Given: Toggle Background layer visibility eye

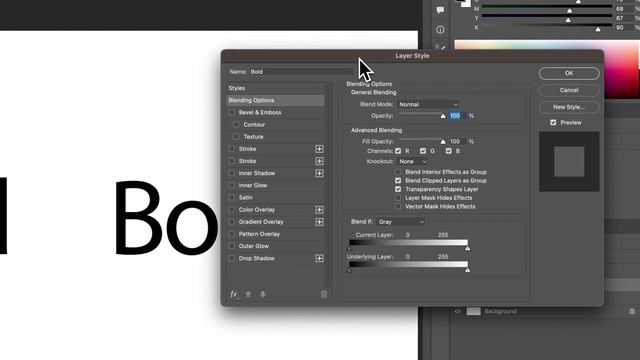Looking at the screenshot, I should [x=457, y=311].
